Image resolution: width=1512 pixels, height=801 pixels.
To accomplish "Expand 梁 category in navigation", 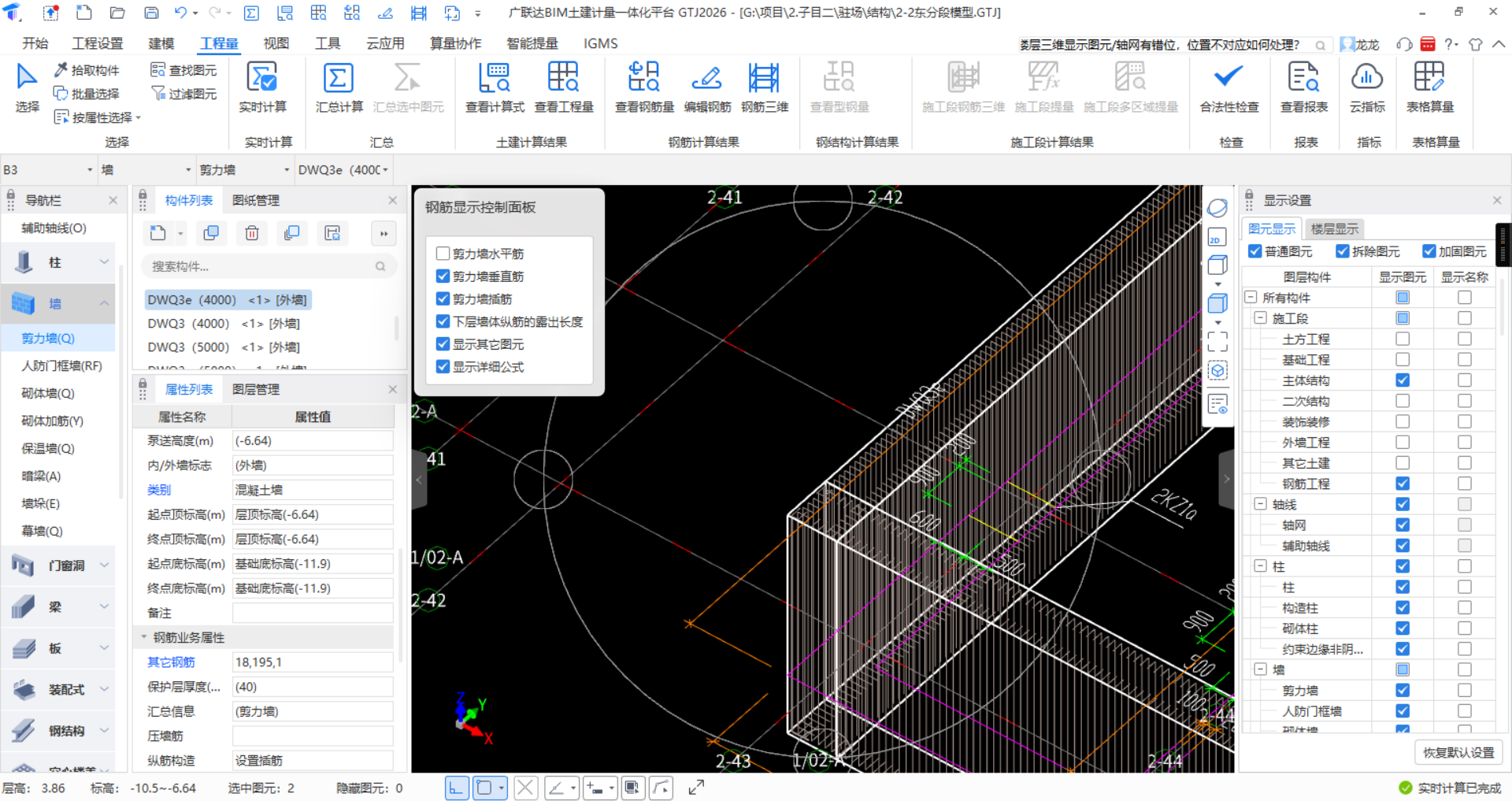I will (104, 607).
